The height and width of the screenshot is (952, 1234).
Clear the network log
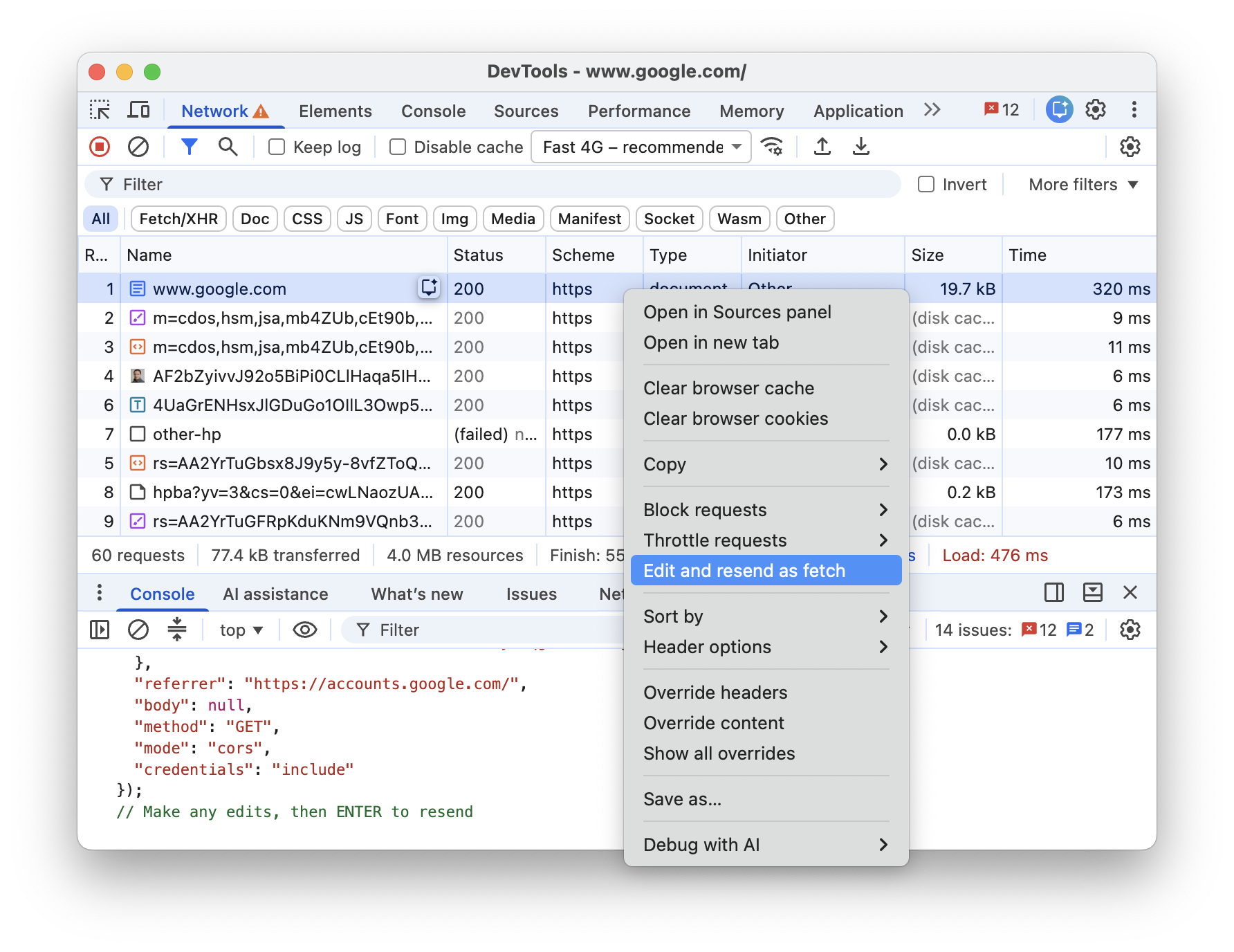(138, 147)
